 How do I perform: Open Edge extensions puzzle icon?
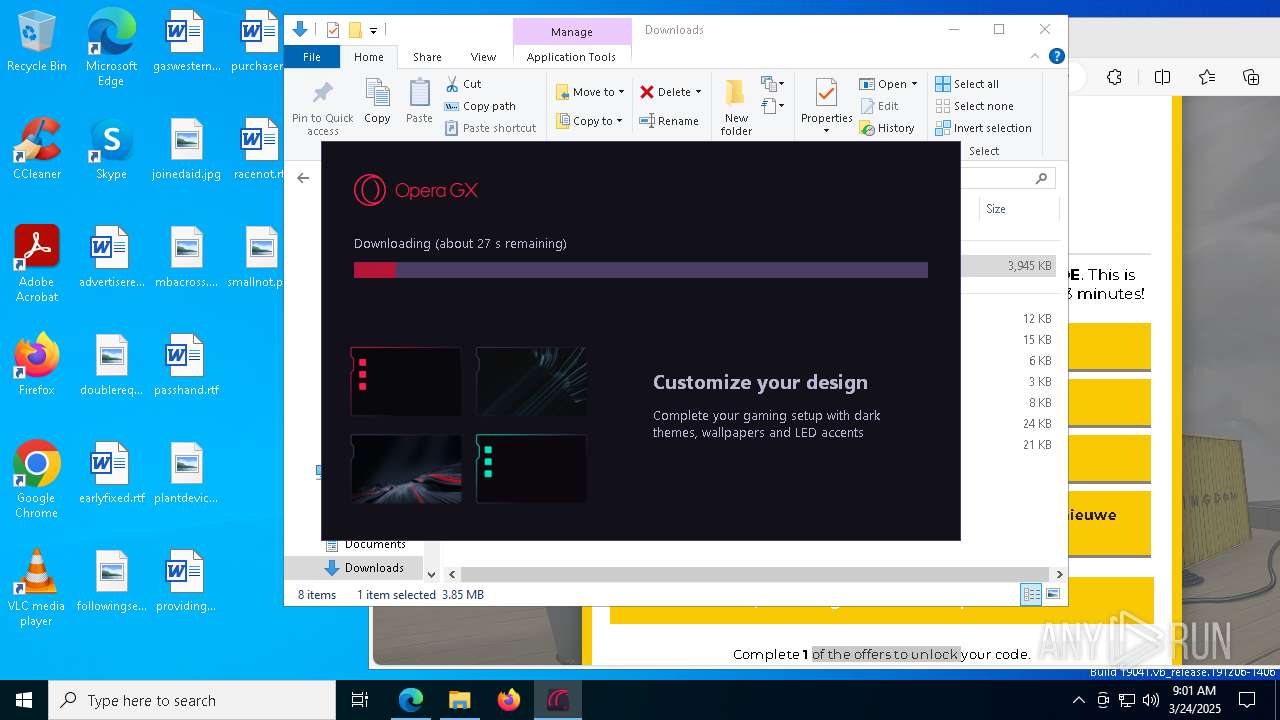pos(1114,77)
